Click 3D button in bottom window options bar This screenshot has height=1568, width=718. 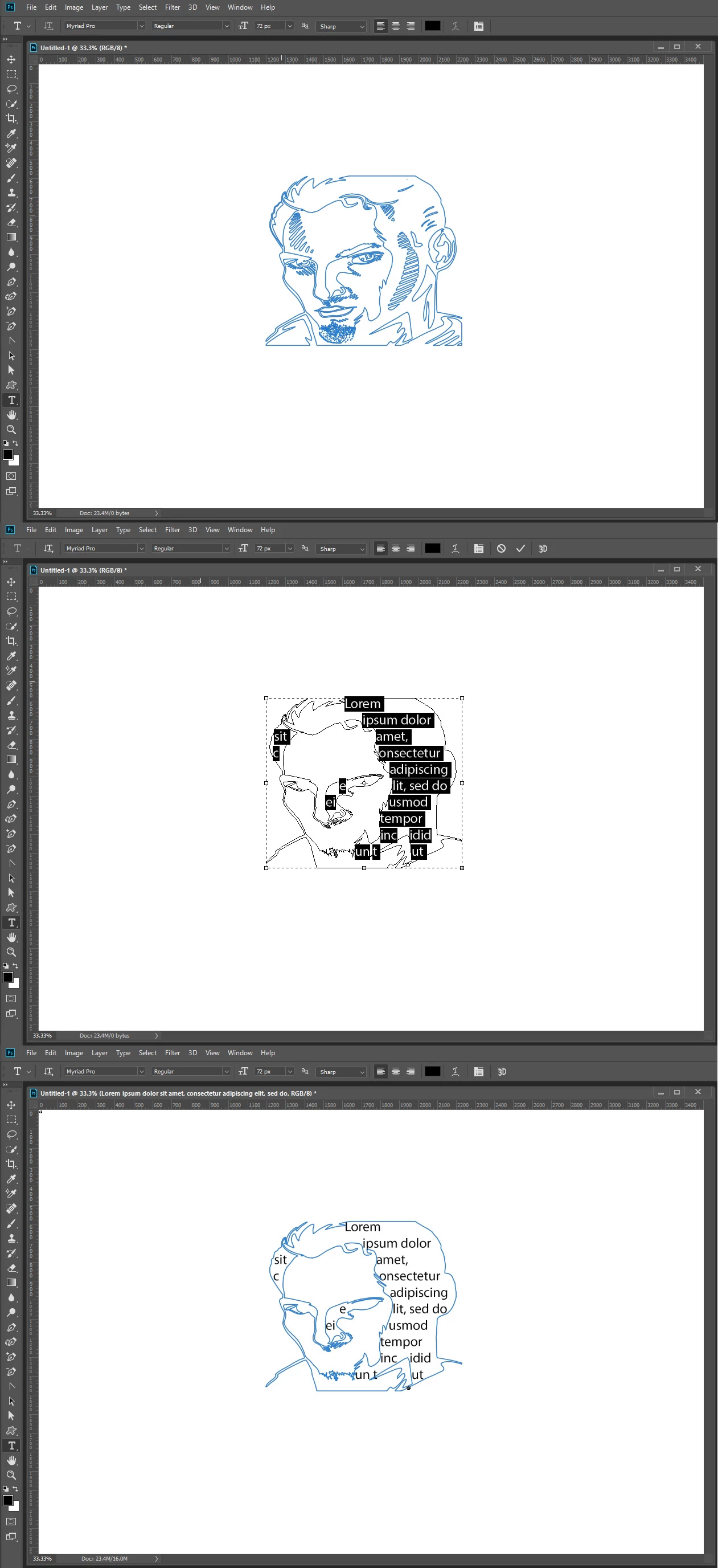502,1071
